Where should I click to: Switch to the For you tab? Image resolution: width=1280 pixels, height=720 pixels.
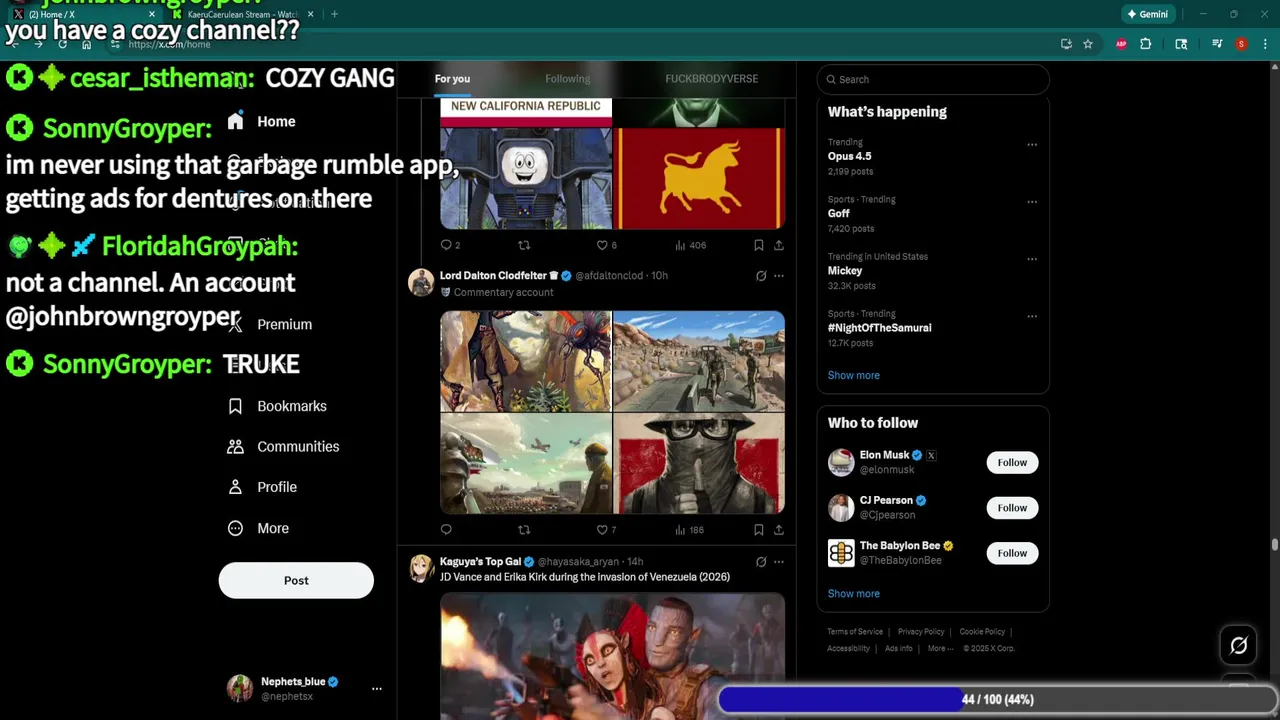(x=452, y=78)
